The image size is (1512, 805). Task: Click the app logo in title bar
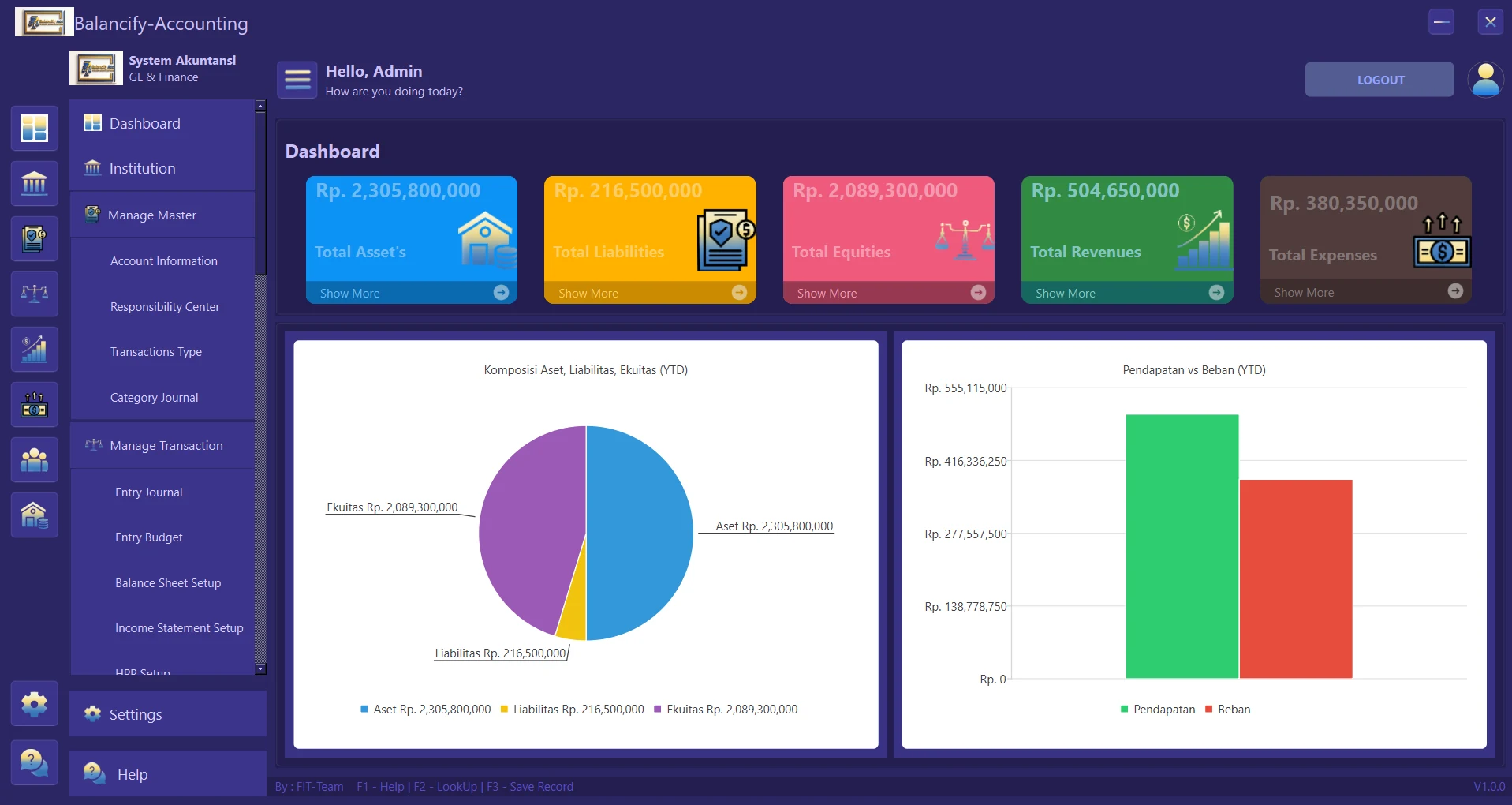[x=44, y=22]
